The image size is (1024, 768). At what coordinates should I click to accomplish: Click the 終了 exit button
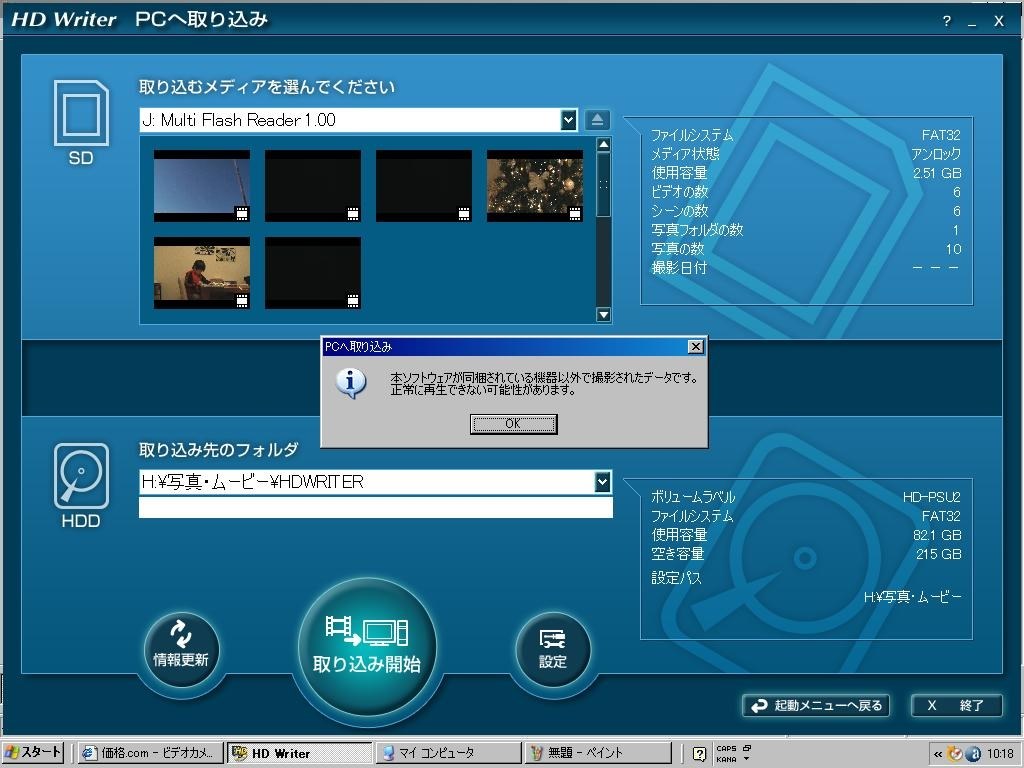(x=956, y=705)
